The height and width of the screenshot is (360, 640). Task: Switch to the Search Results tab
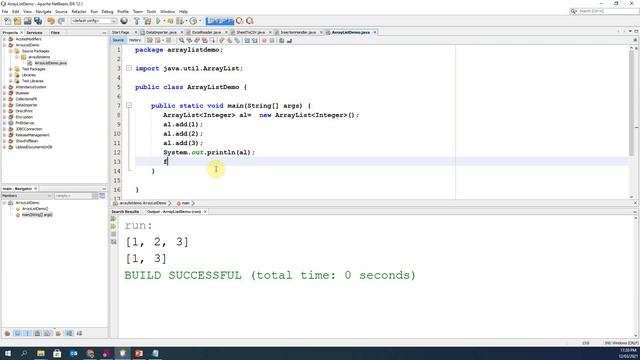pyautogui.click(x=125, y=212)
